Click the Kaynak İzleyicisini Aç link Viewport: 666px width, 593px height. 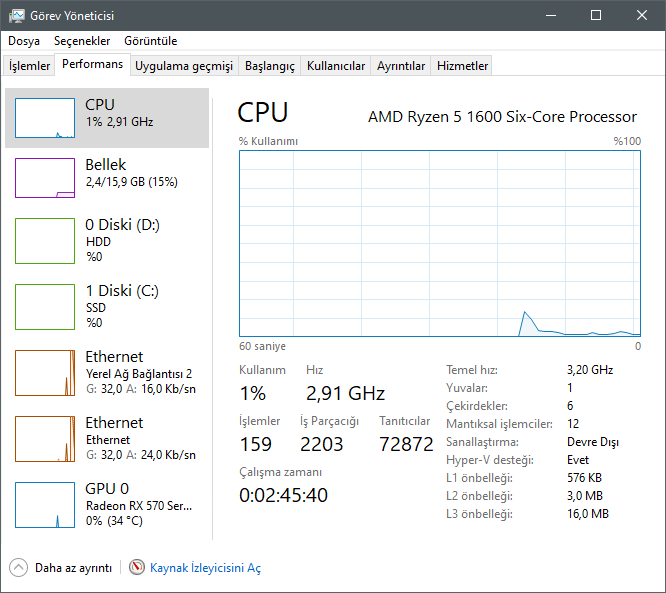[x=205, y=567]
